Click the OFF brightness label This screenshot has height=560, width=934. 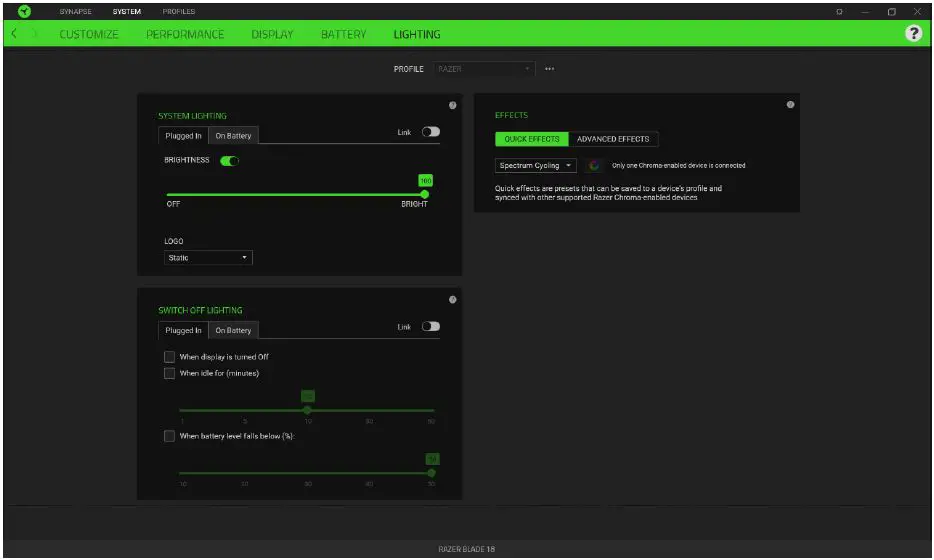[x=173, y=204]
